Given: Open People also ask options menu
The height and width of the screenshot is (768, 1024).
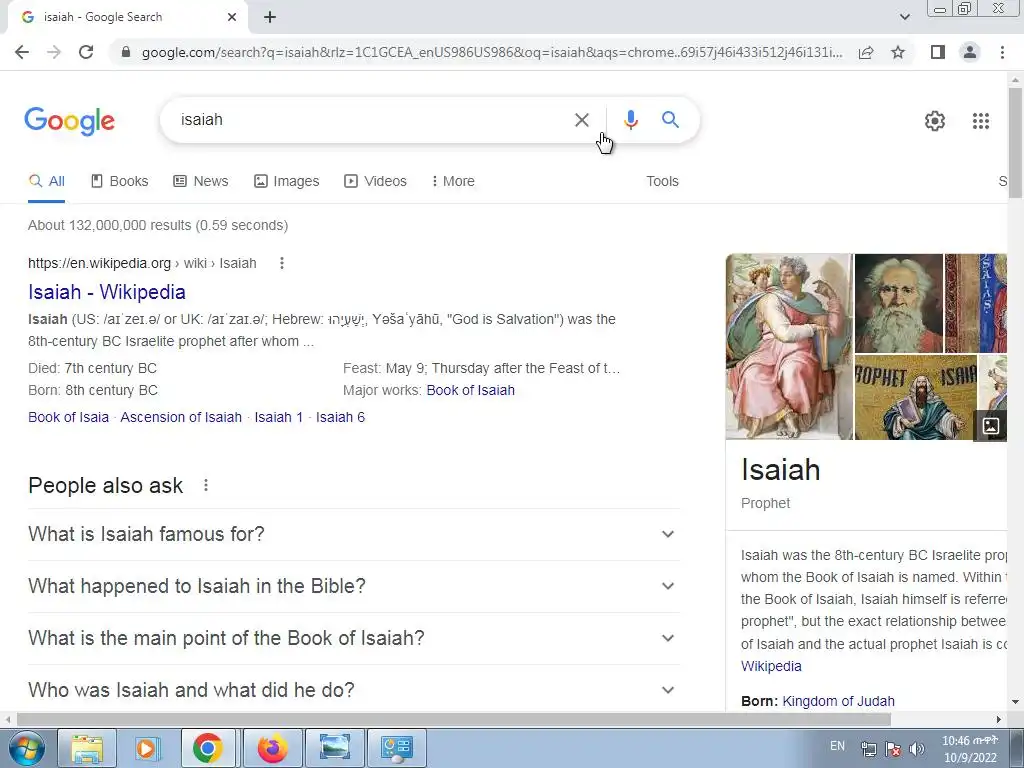Looking at the screenshot, I should tap(206, 485).
